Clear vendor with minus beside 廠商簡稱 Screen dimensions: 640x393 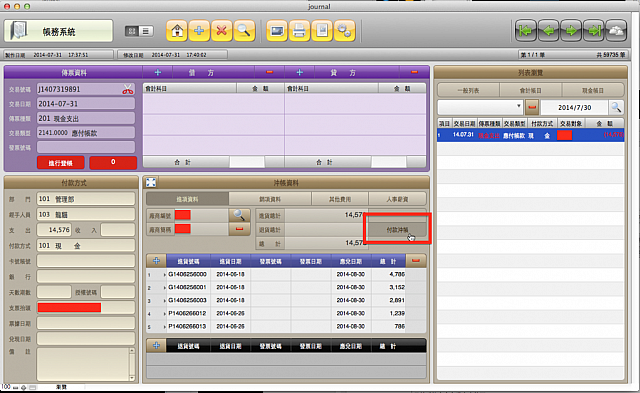point(240,229)
